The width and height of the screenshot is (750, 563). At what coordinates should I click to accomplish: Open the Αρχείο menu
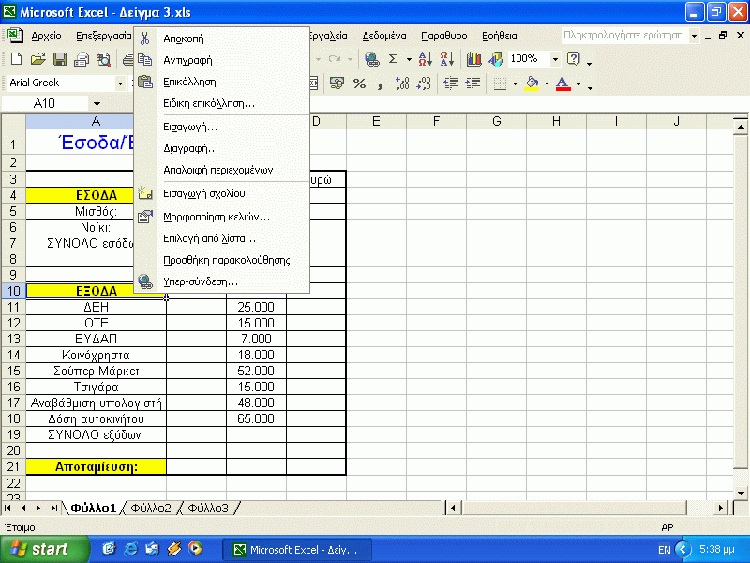[46, 36]
